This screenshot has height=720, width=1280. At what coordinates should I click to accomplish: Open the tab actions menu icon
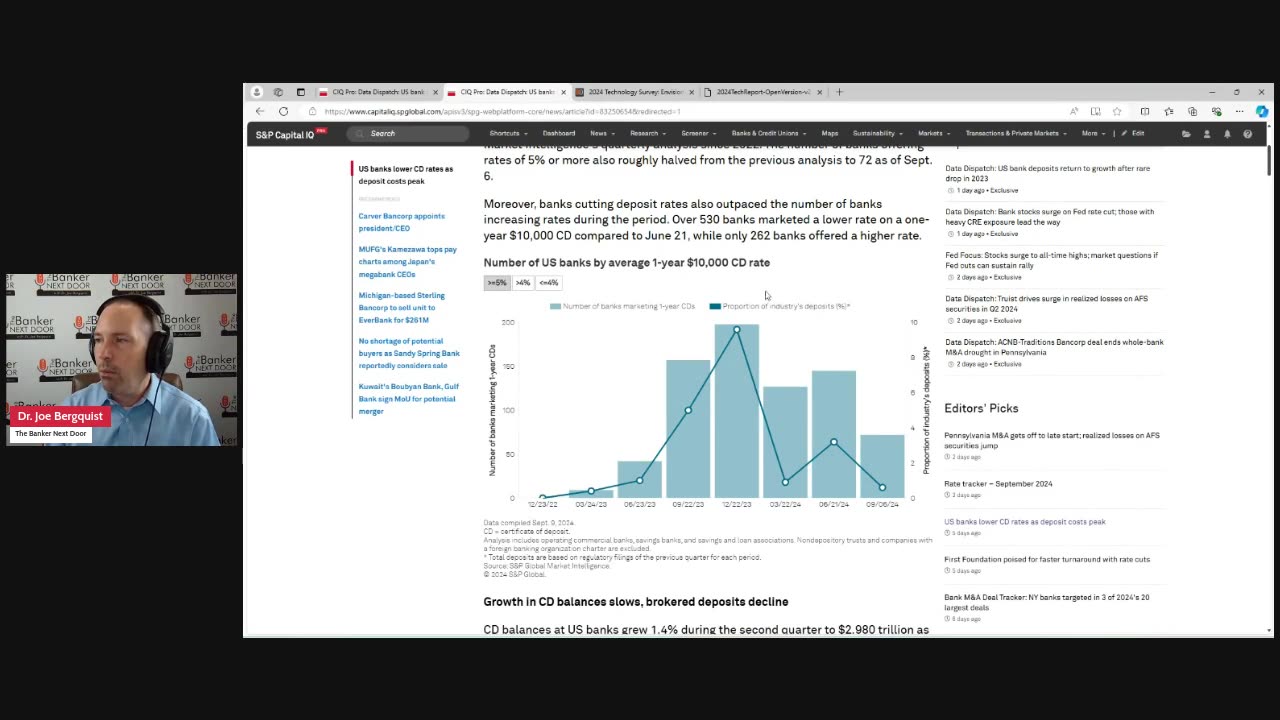coord(300,92)
